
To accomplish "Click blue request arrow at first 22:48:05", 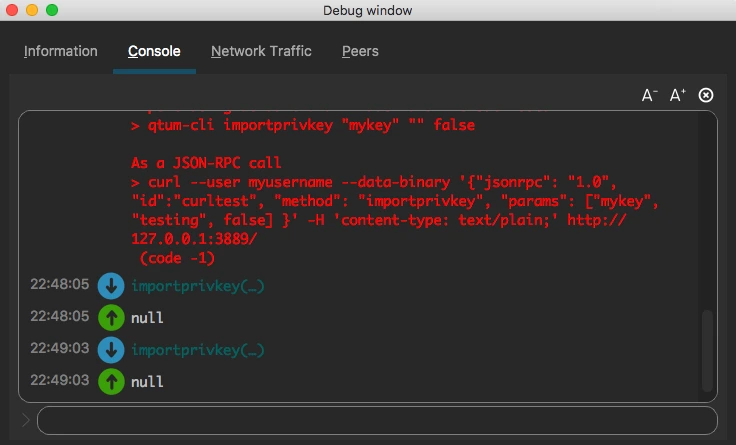I will [x=110, y=286].
